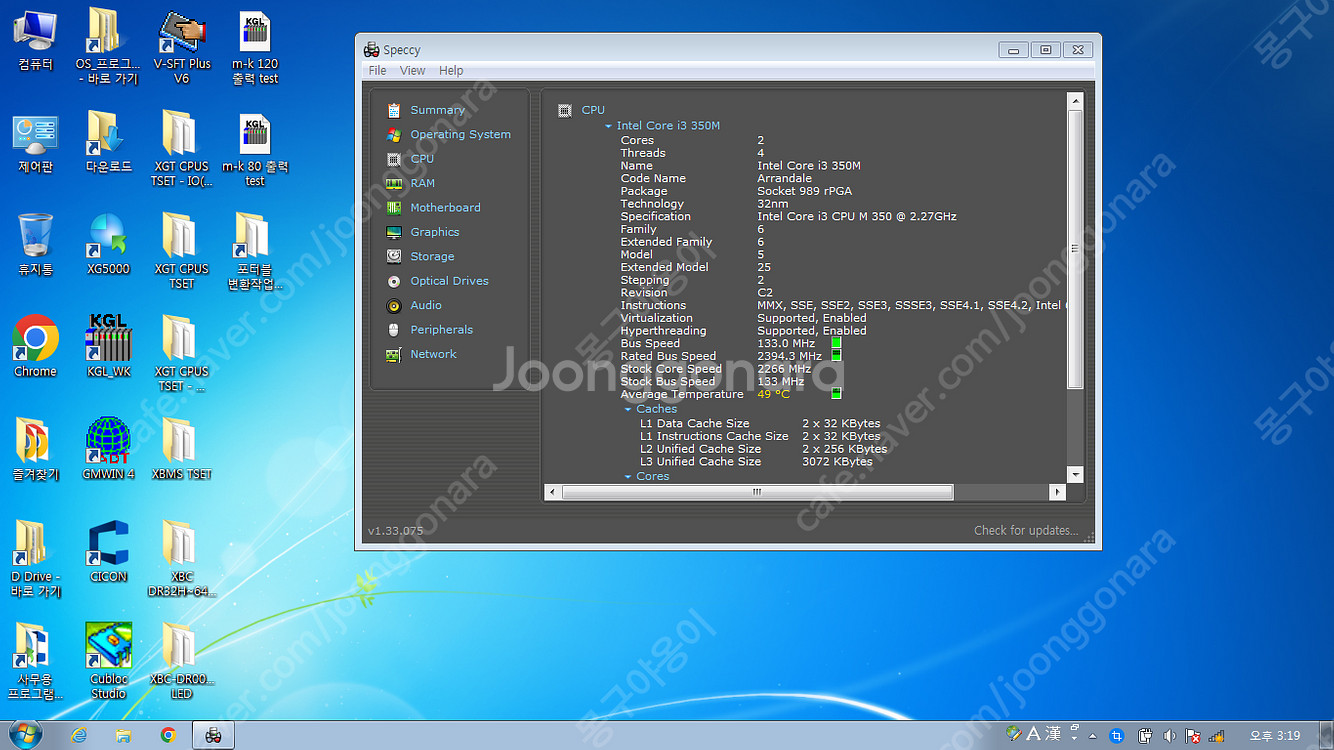Click the horizontal scrollbar thumb
This screenshot has width=1334, height=750.
click(x=757, y=492)
